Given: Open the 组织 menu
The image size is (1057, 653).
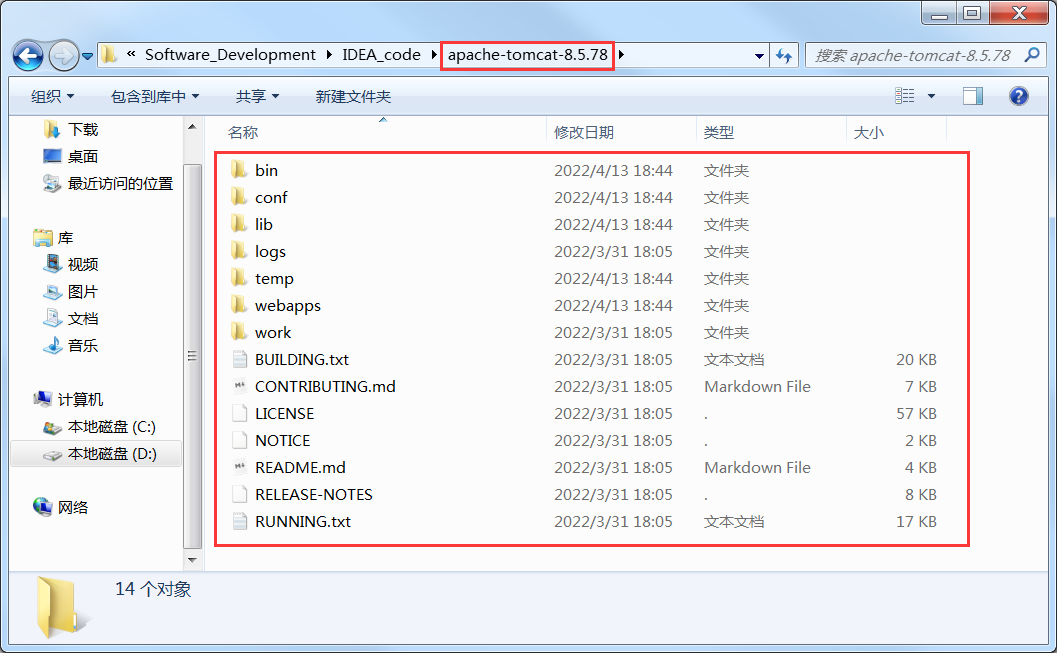Looking at the screenshot, I should click(53, 96).
